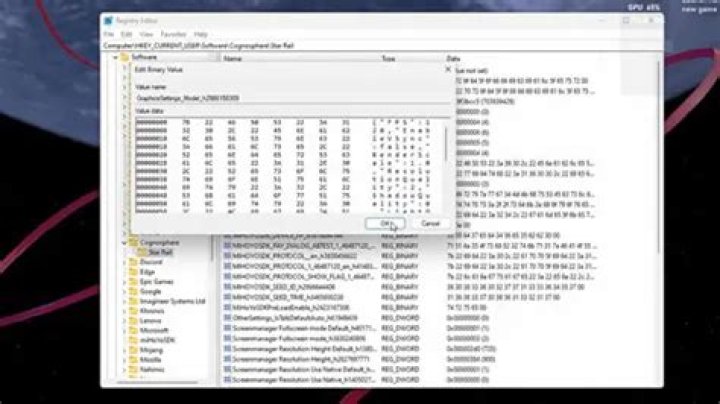
Task: Click Cancel in Edit Binary Value dialog
Action: coord(430,224)
